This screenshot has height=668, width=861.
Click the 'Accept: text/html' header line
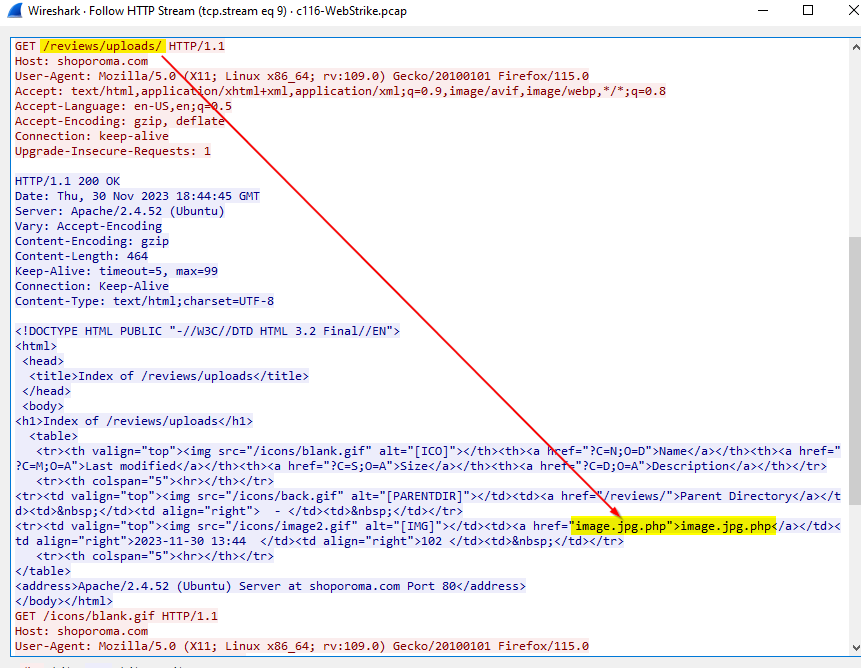340,91
